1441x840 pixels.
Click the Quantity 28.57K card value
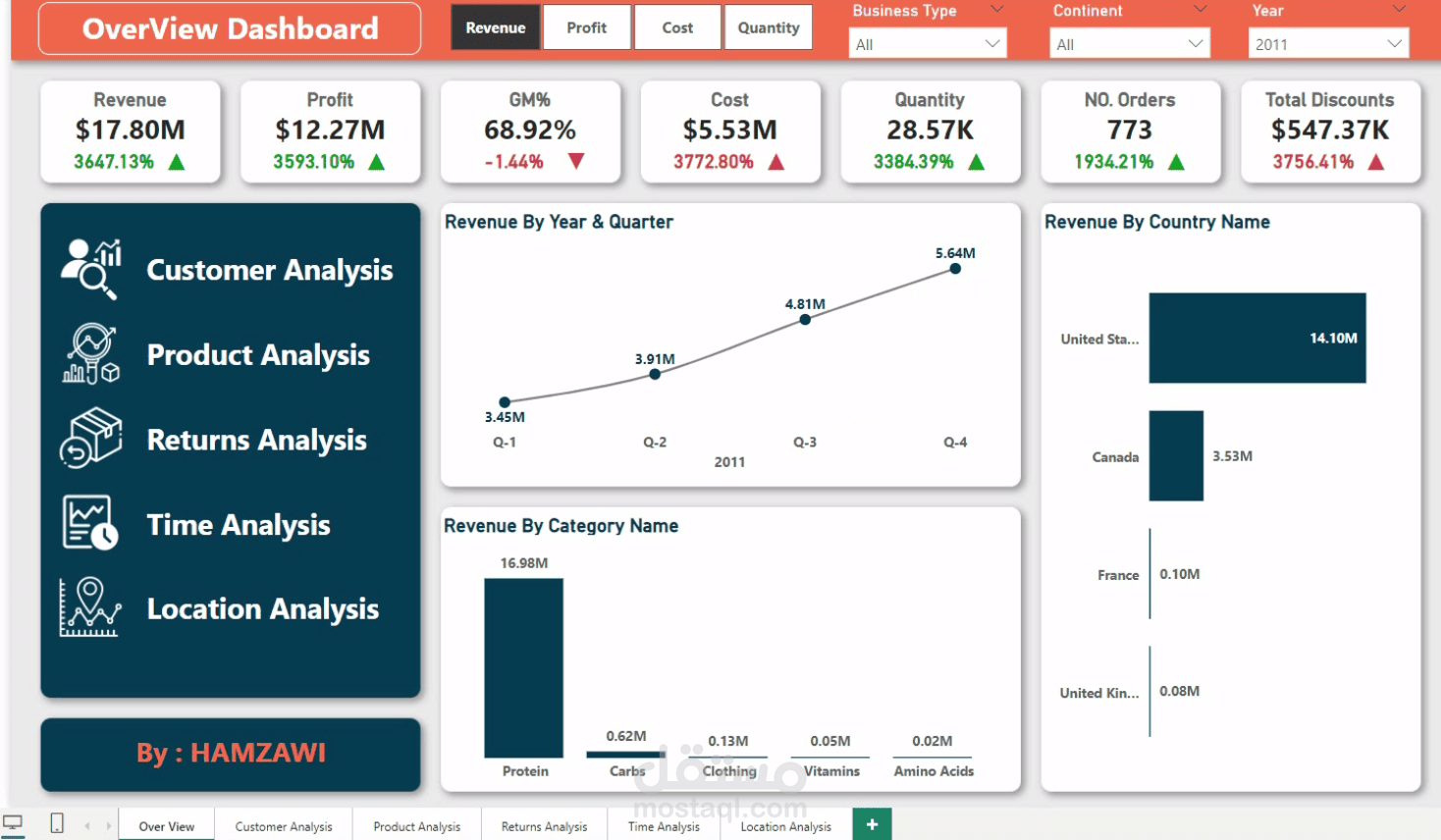click(x=931, y=130)
